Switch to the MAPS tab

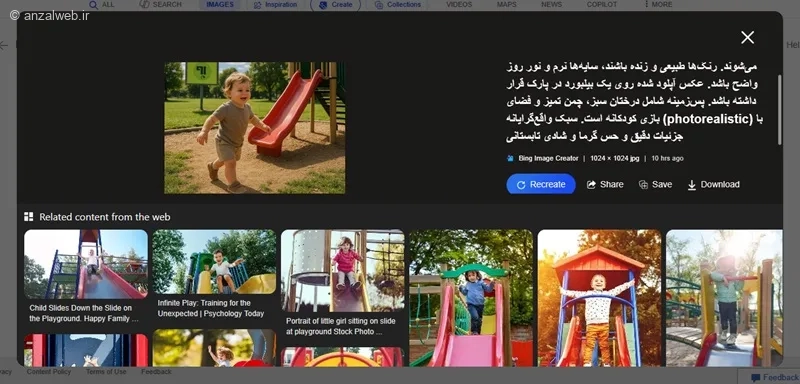click(x=506, y=5)
